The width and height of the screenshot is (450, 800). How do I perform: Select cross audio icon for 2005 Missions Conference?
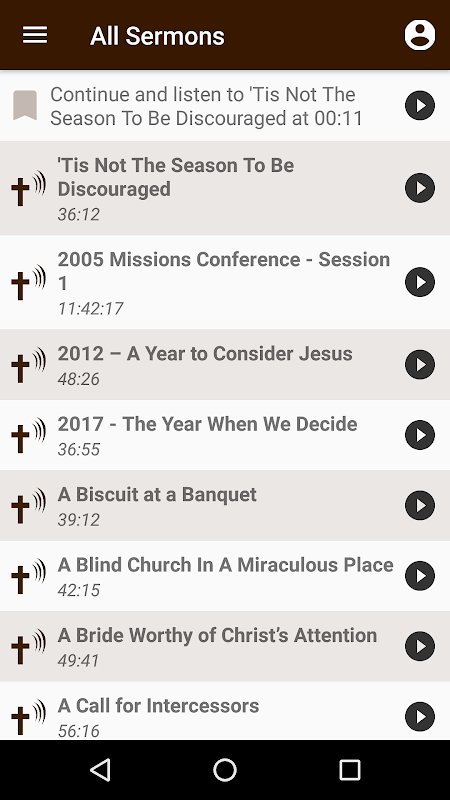point(28,282)
